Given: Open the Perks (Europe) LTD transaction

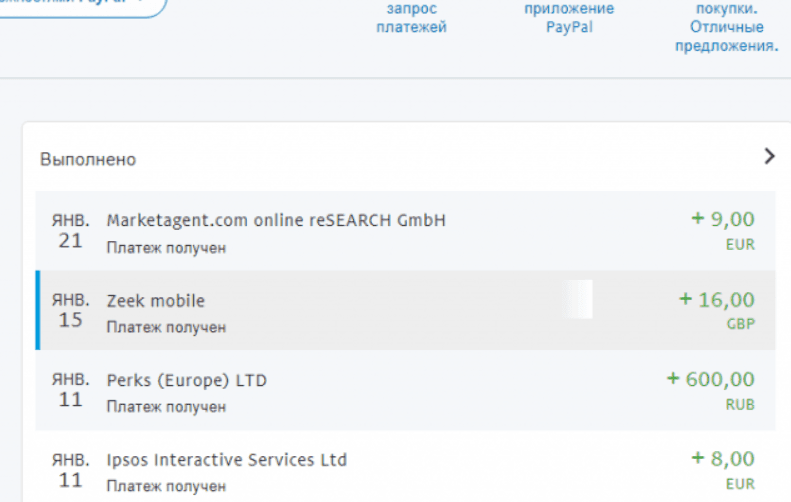Looking at the screenshot, I should tap(187, 380).
